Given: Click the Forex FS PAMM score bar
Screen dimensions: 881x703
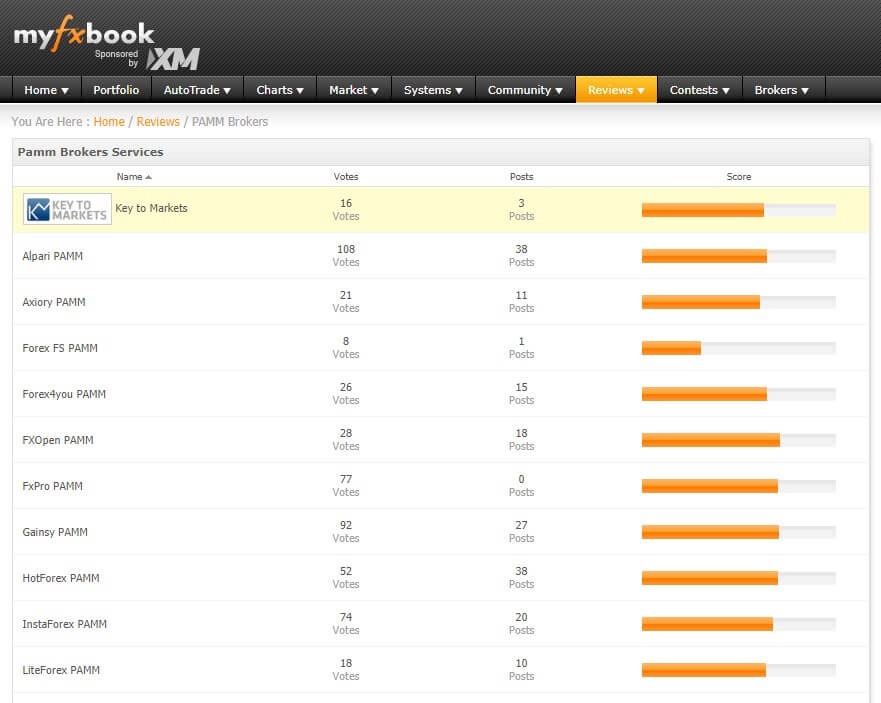Looking at the screenshot, I should point(738,348).
